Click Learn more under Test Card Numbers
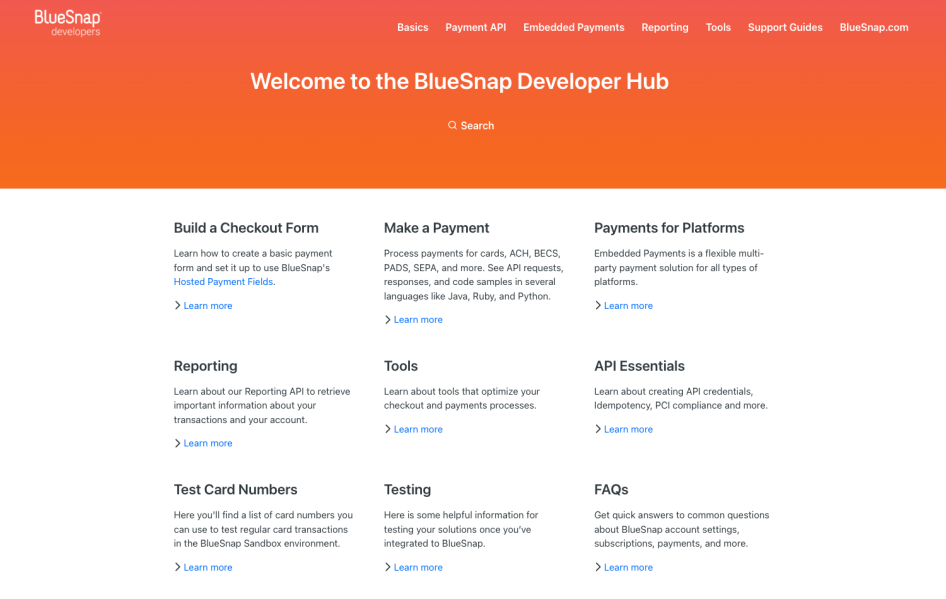This screenshot has width=946, height=599. click(208, 568)
